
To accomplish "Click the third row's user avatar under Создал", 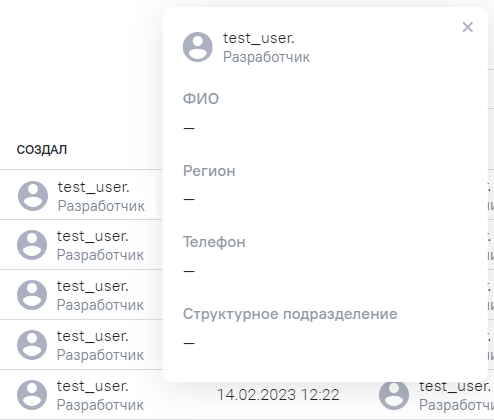I will (x=32, y=295).
